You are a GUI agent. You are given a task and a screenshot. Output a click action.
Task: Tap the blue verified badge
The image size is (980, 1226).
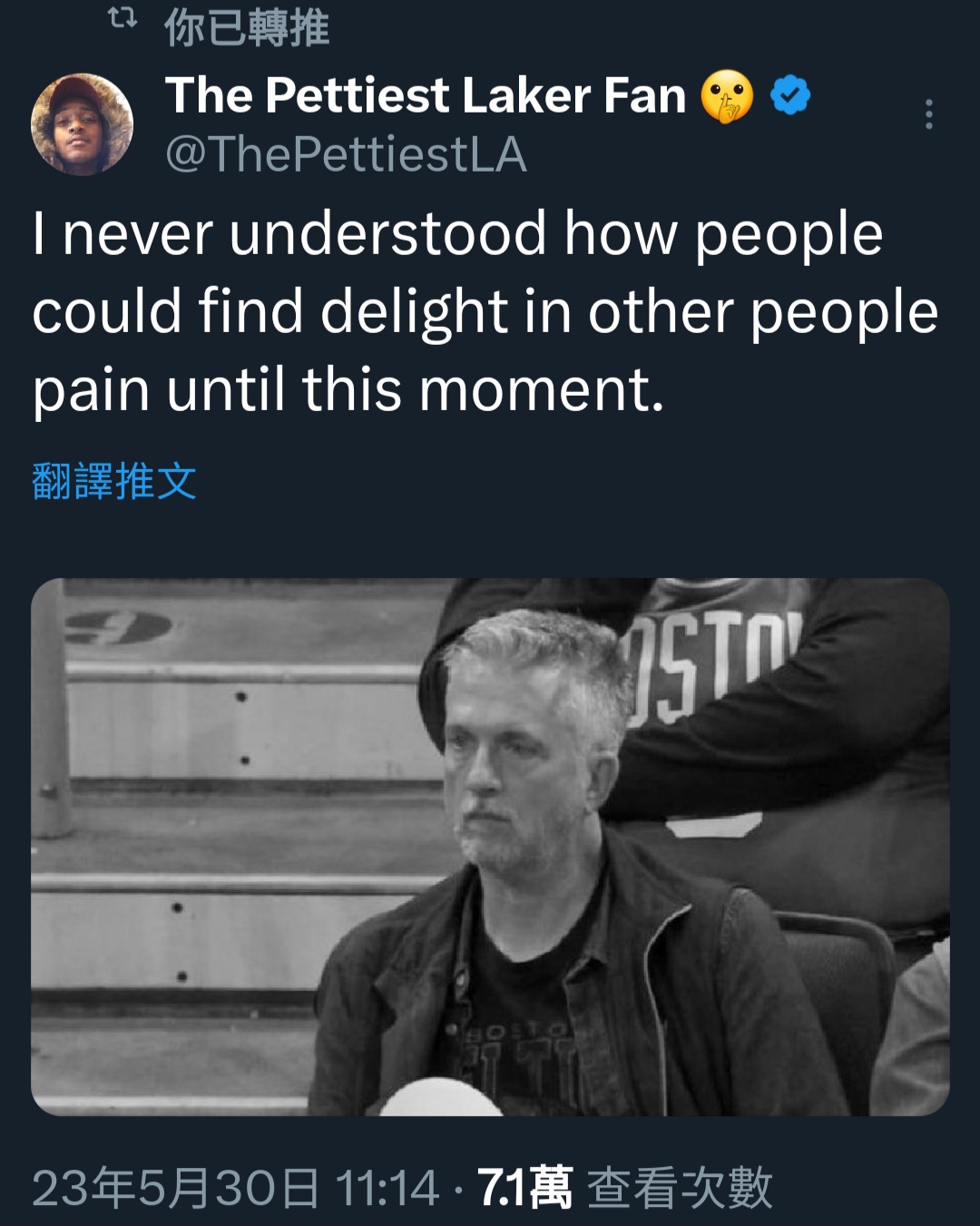(x=790, y=95)
